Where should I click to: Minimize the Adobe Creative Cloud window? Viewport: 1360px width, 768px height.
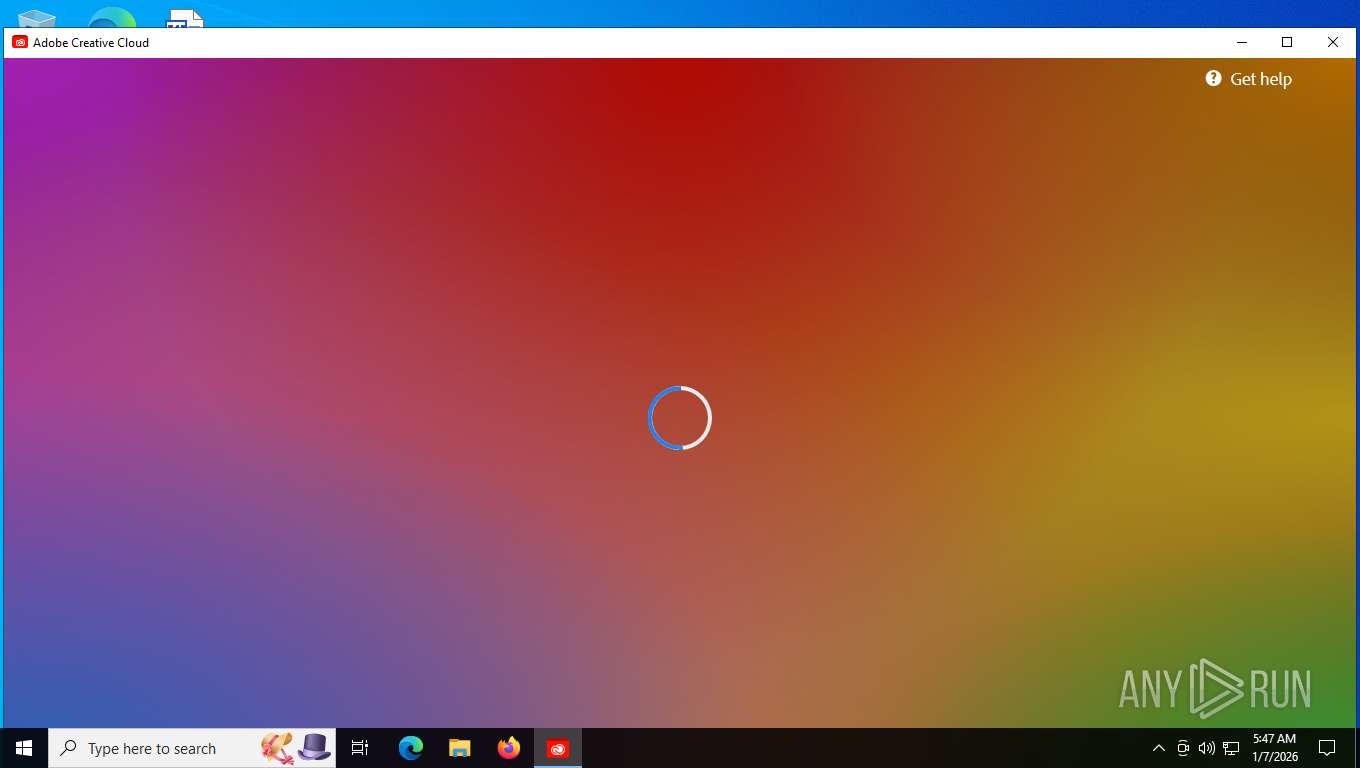(1242, 42)
